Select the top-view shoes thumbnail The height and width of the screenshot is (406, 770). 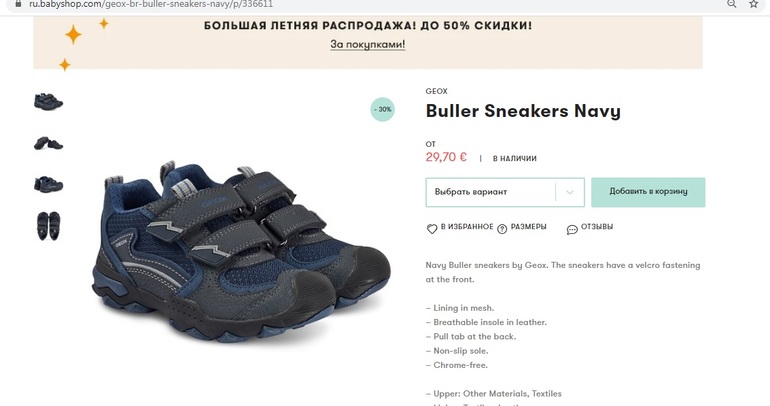(x=48, y=226)
